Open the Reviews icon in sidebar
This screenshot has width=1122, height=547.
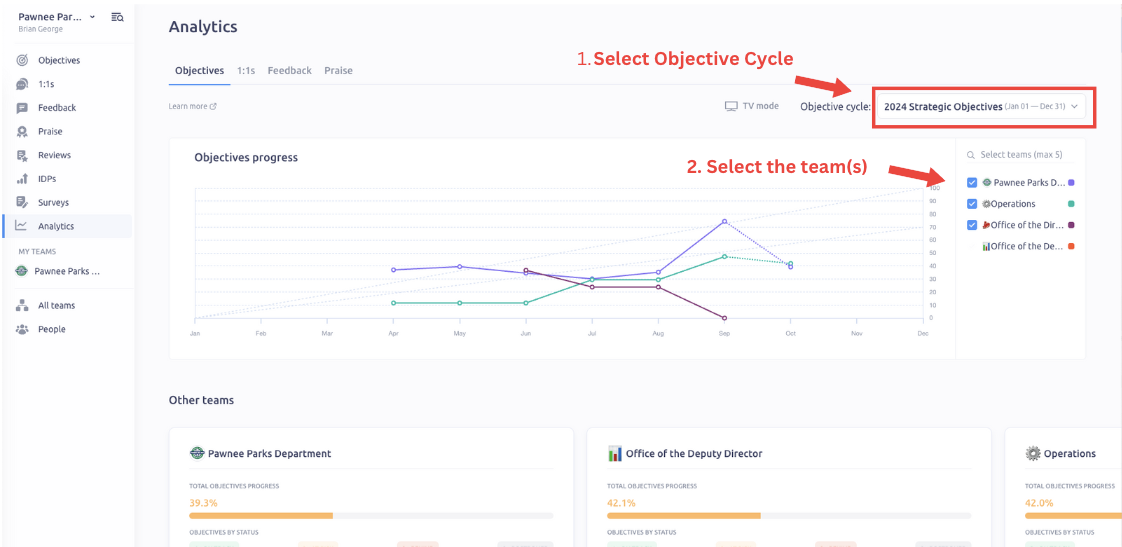(22, 155)
